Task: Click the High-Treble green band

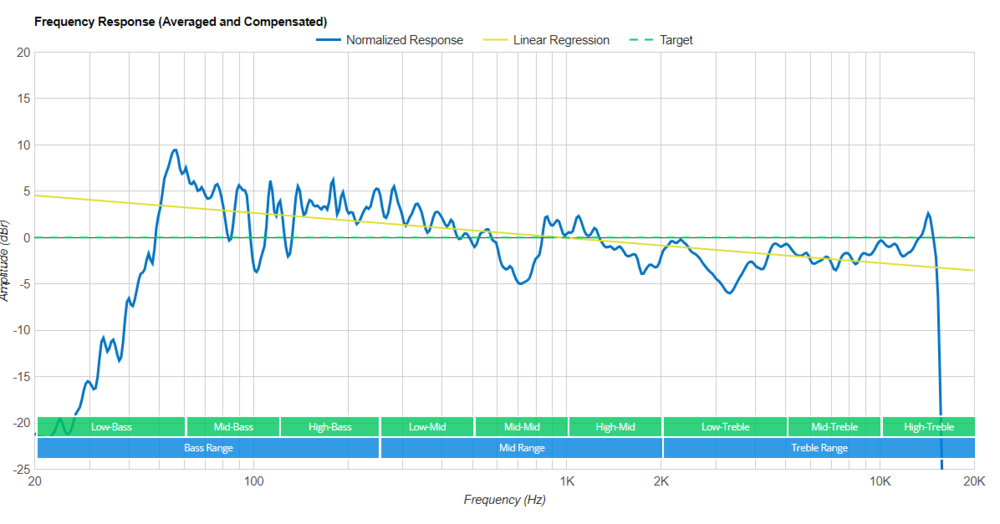Action: point(928,427)
